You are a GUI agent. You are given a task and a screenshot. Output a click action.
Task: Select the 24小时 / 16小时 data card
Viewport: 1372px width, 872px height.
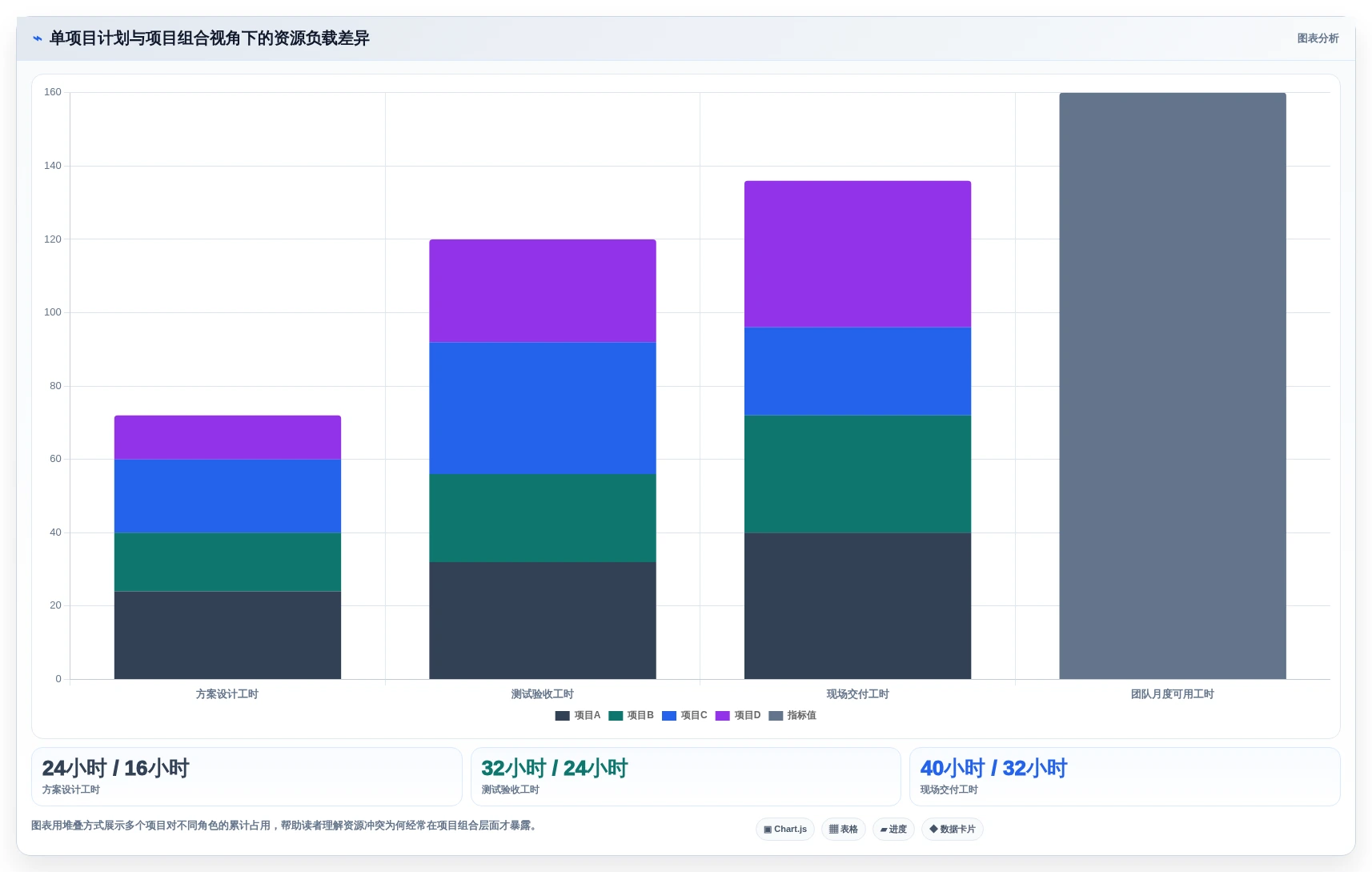pos(247,777)
